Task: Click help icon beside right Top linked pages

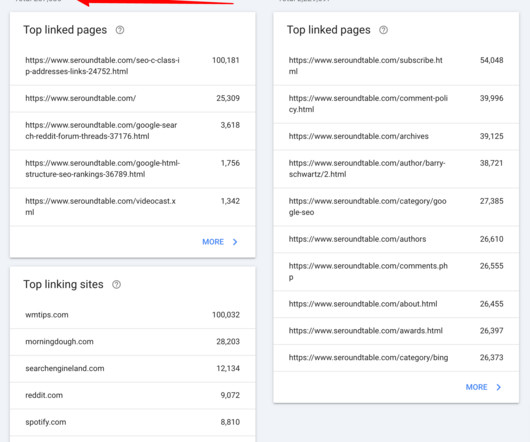Action: point(383,30)
